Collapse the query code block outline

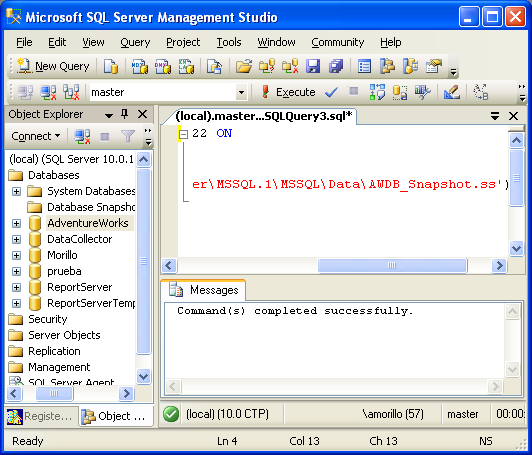pos(183,134)
